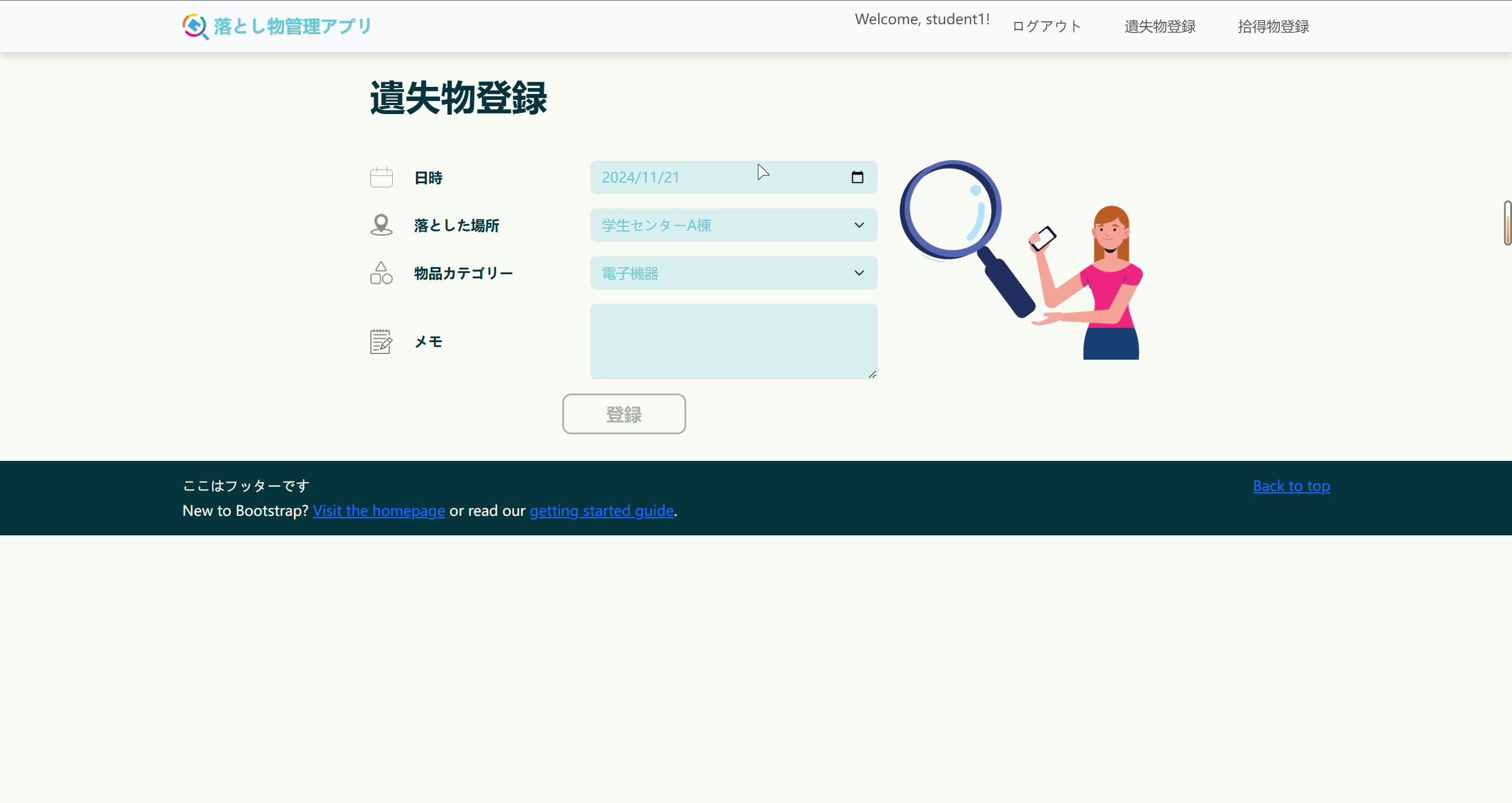Click inside the メモ text area

pyautogui.click(x=734, y=342)
